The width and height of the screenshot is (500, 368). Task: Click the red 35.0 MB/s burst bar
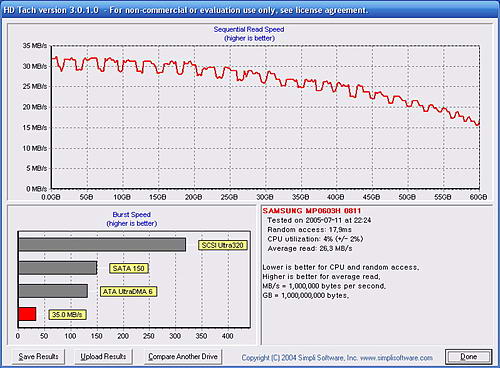(x=27, y=314)
